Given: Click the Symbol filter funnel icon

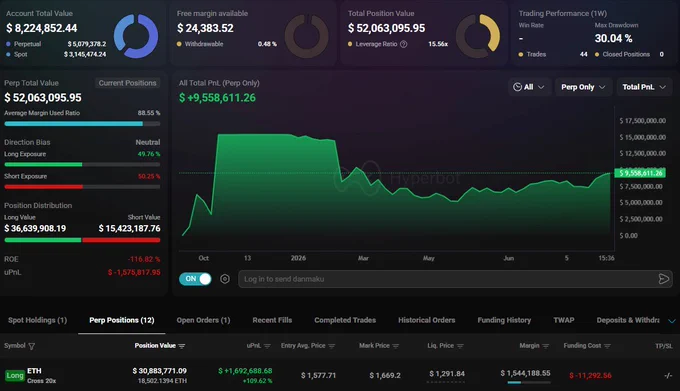Looking at the screenshot, I should [x=32, y=346].
